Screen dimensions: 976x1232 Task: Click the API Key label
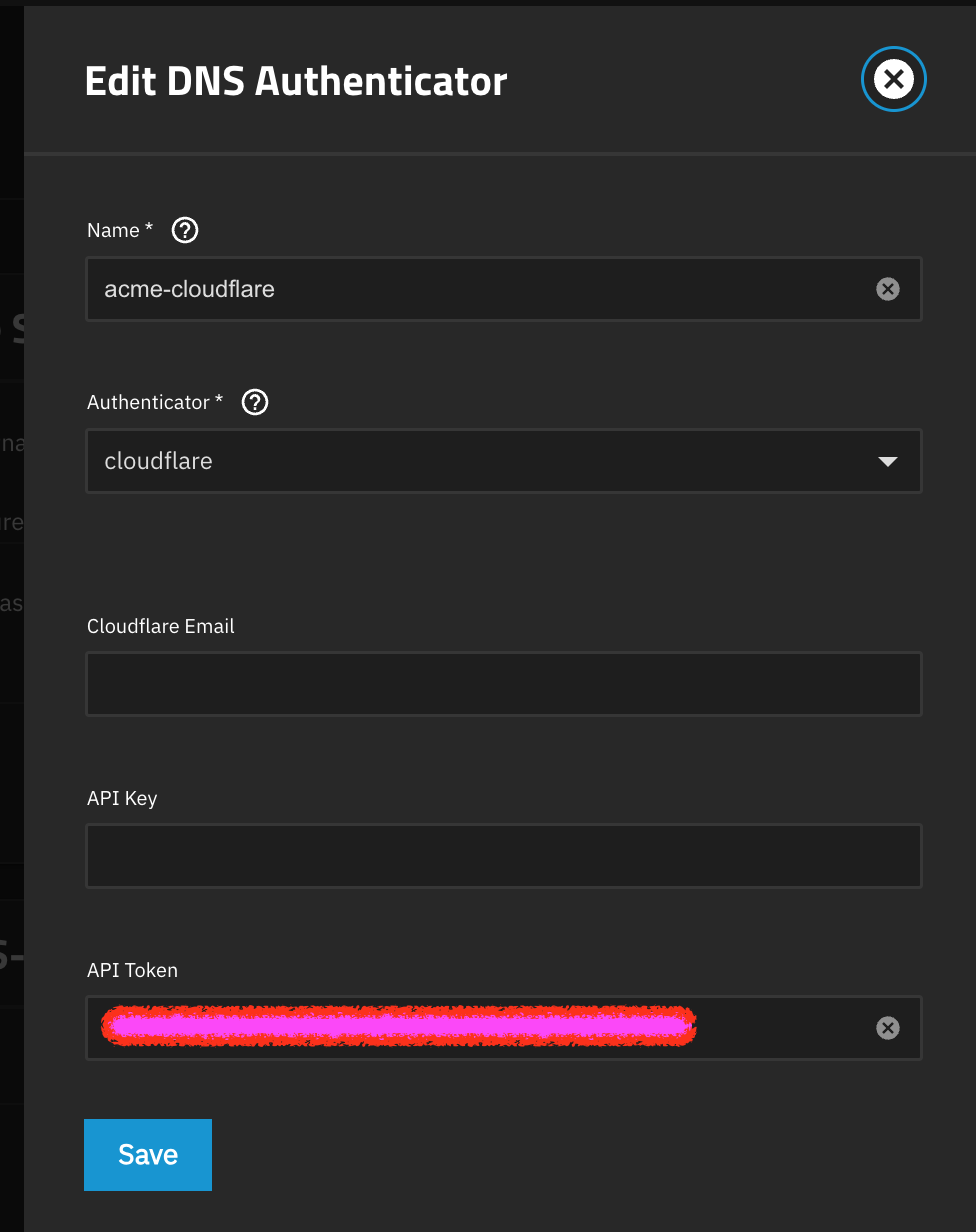(x=122, y=798)
